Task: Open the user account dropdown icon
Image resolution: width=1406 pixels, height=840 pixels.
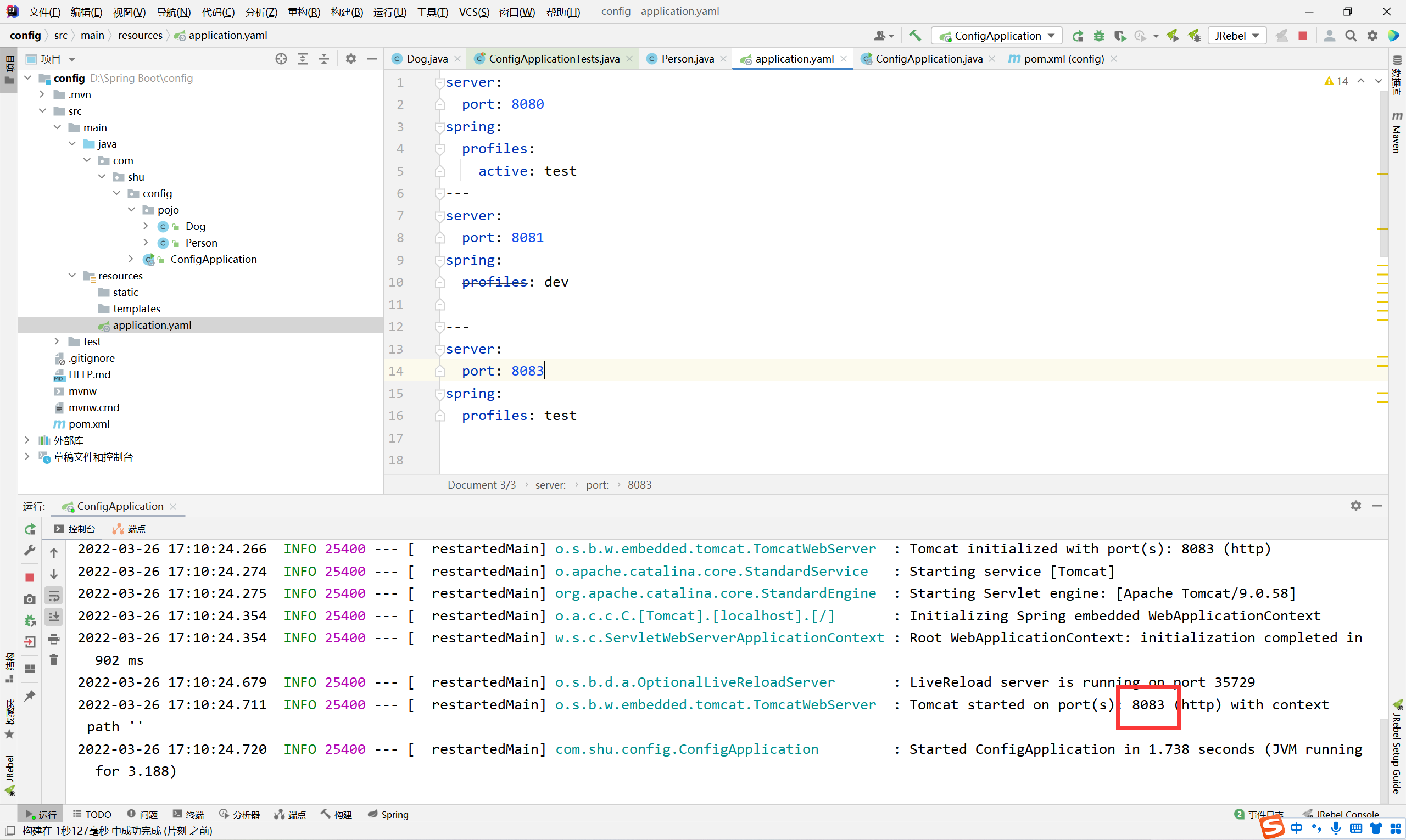Action: pyautogui.click(x=883, y=36)
